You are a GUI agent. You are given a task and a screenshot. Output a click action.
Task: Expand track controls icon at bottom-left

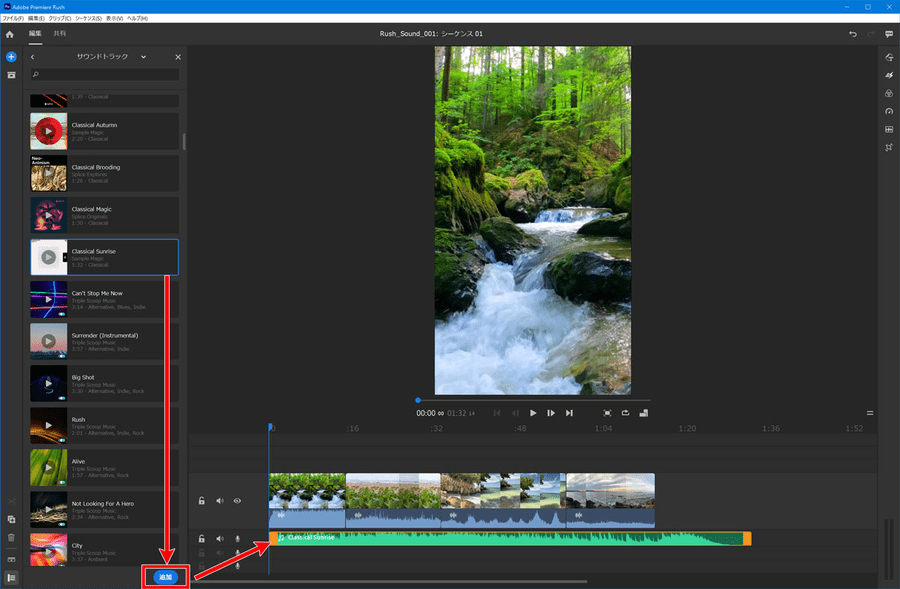(11, 577)
